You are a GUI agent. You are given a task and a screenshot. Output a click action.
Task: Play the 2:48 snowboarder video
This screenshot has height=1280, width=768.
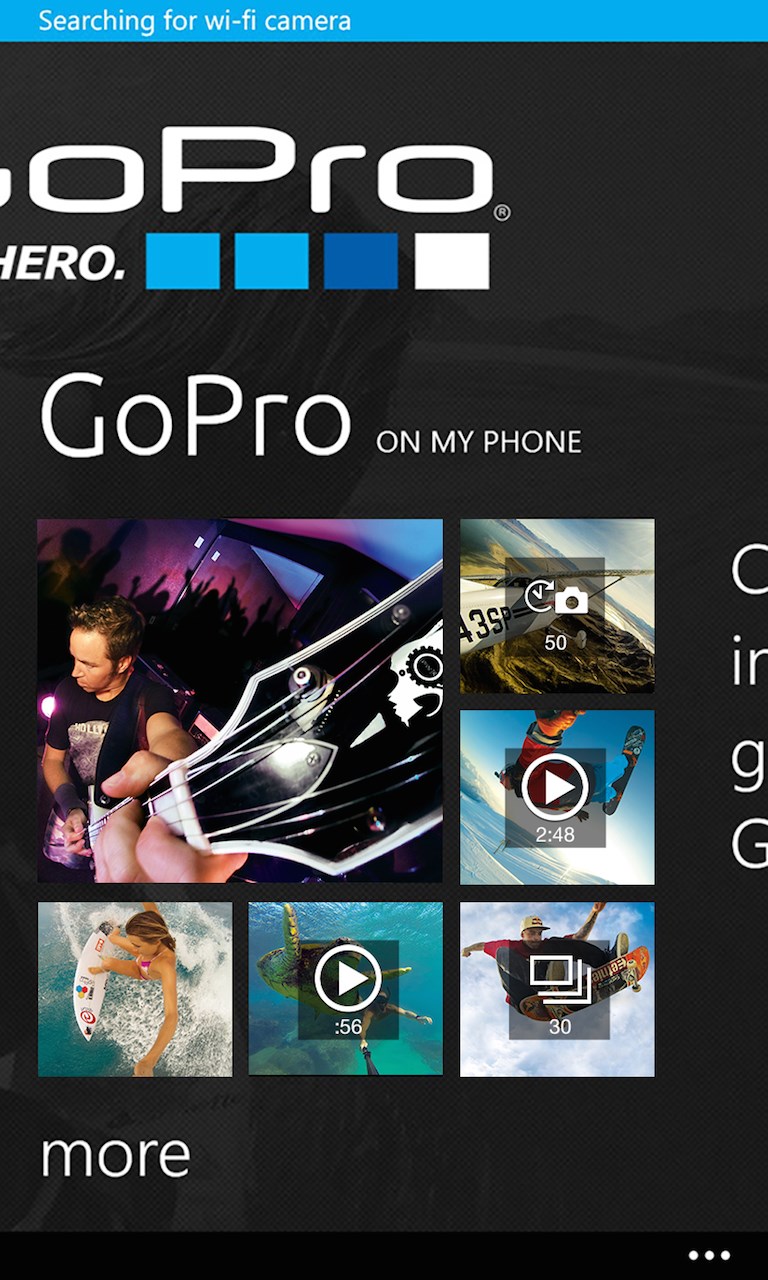pos(555,797)
